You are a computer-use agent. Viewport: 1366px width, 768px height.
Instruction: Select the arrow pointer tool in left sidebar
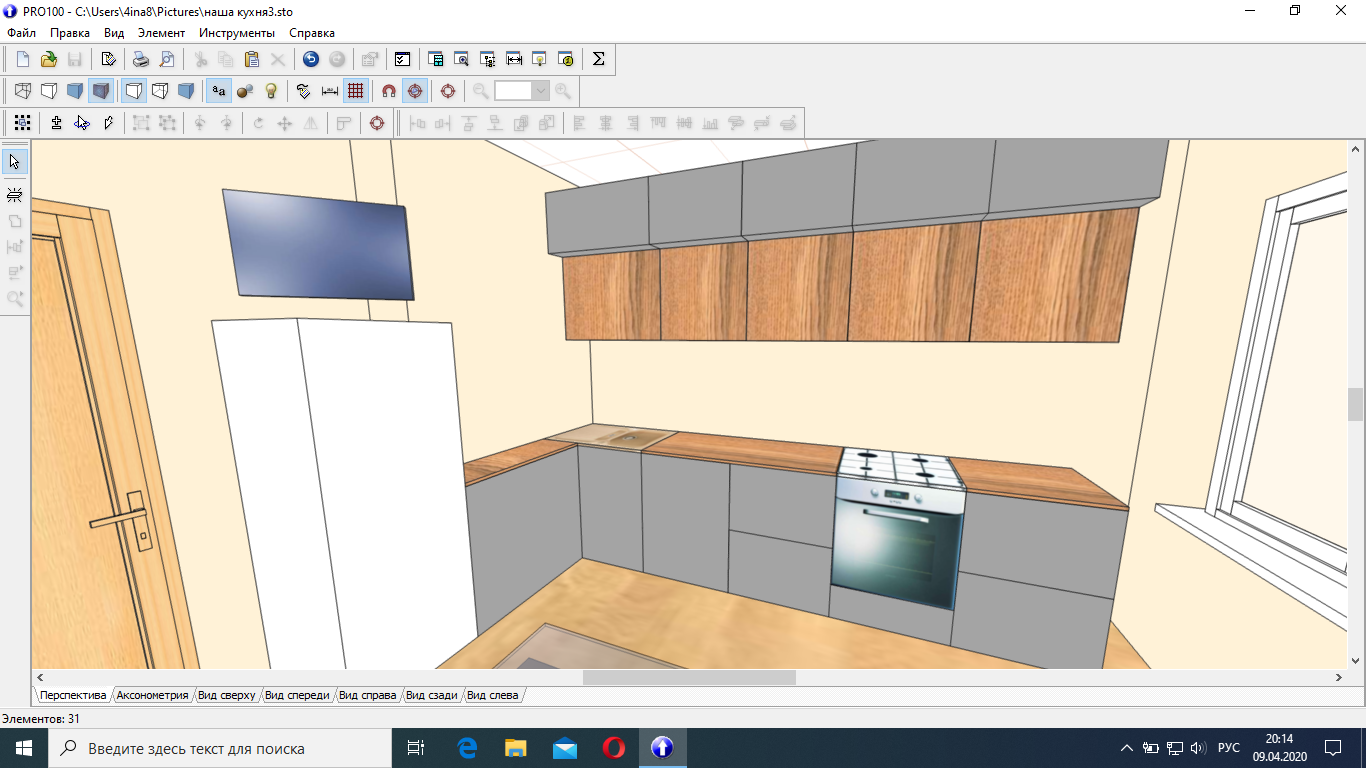click(15, 162)
